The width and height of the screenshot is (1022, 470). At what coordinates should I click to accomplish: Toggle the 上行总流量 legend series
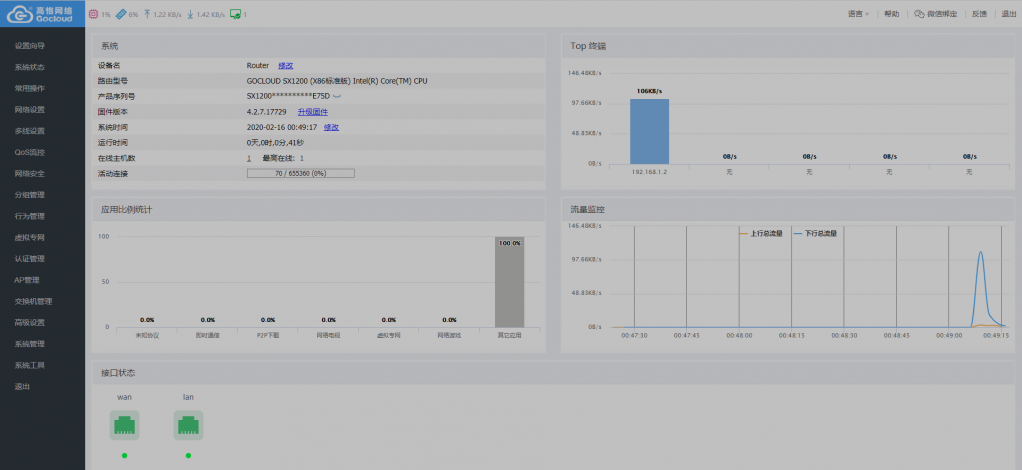761,232
